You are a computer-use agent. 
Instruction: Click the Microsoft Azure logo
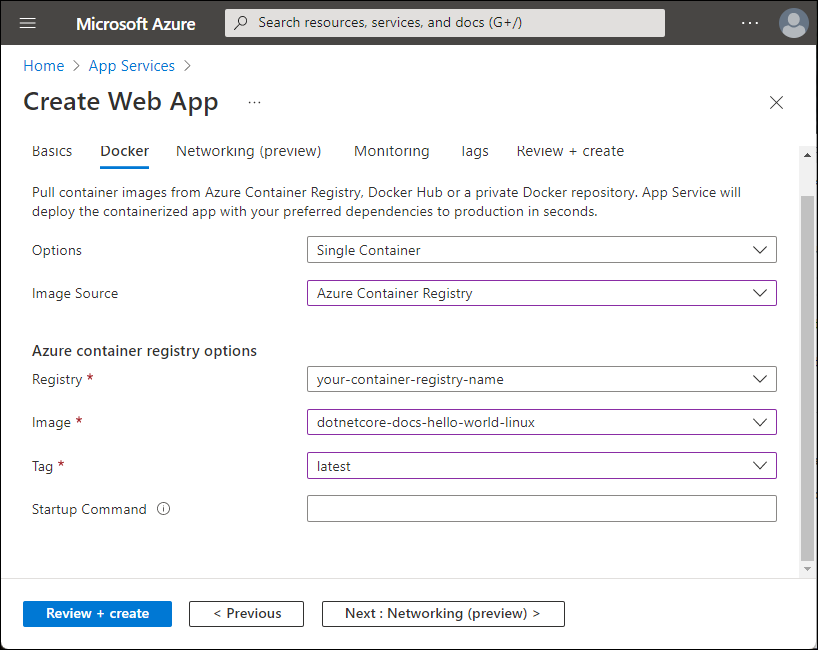[135, 23]
